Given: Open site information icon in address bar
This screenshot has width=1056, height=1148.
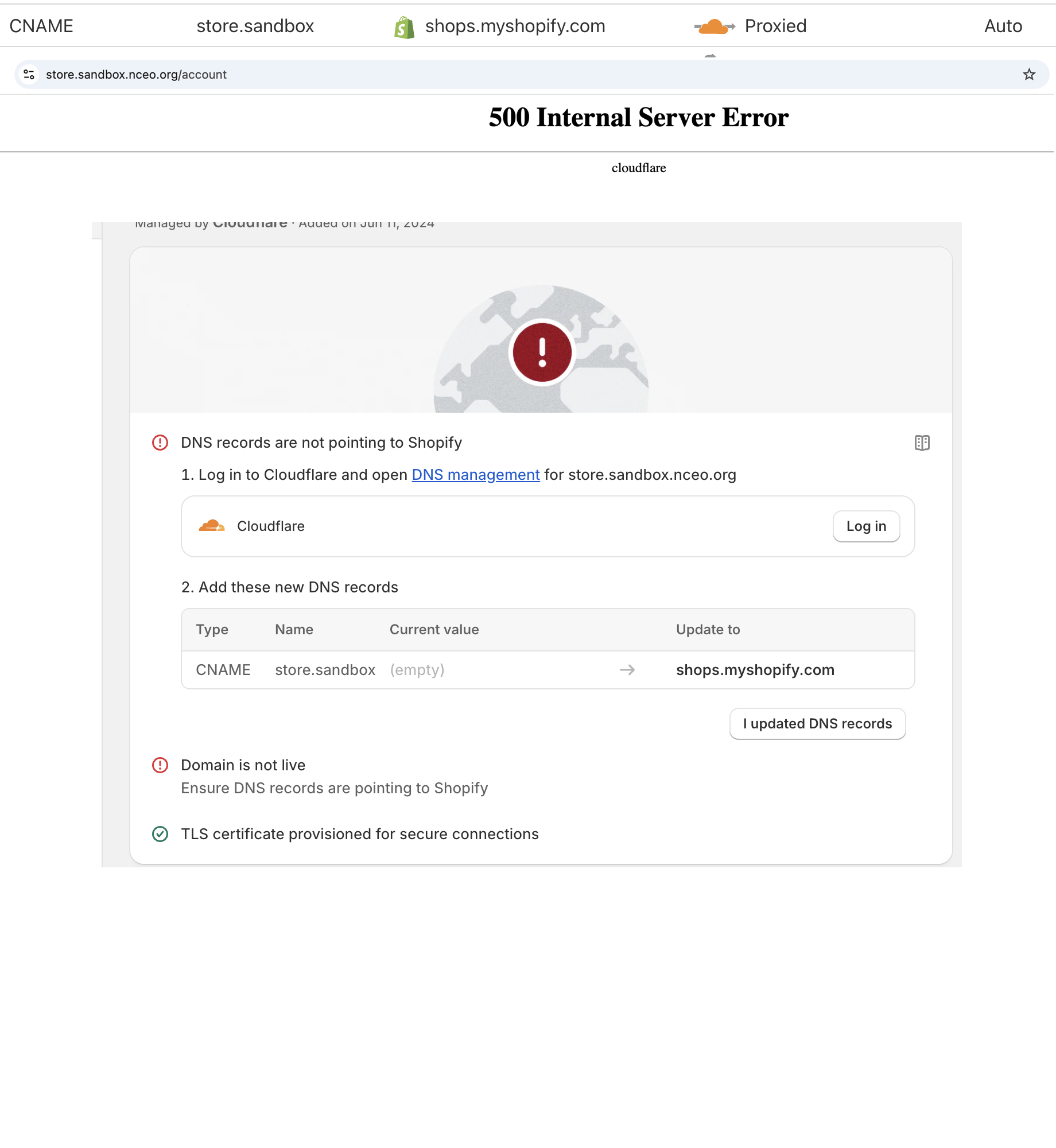Looking at the screenshot, I should coord(29,75).
